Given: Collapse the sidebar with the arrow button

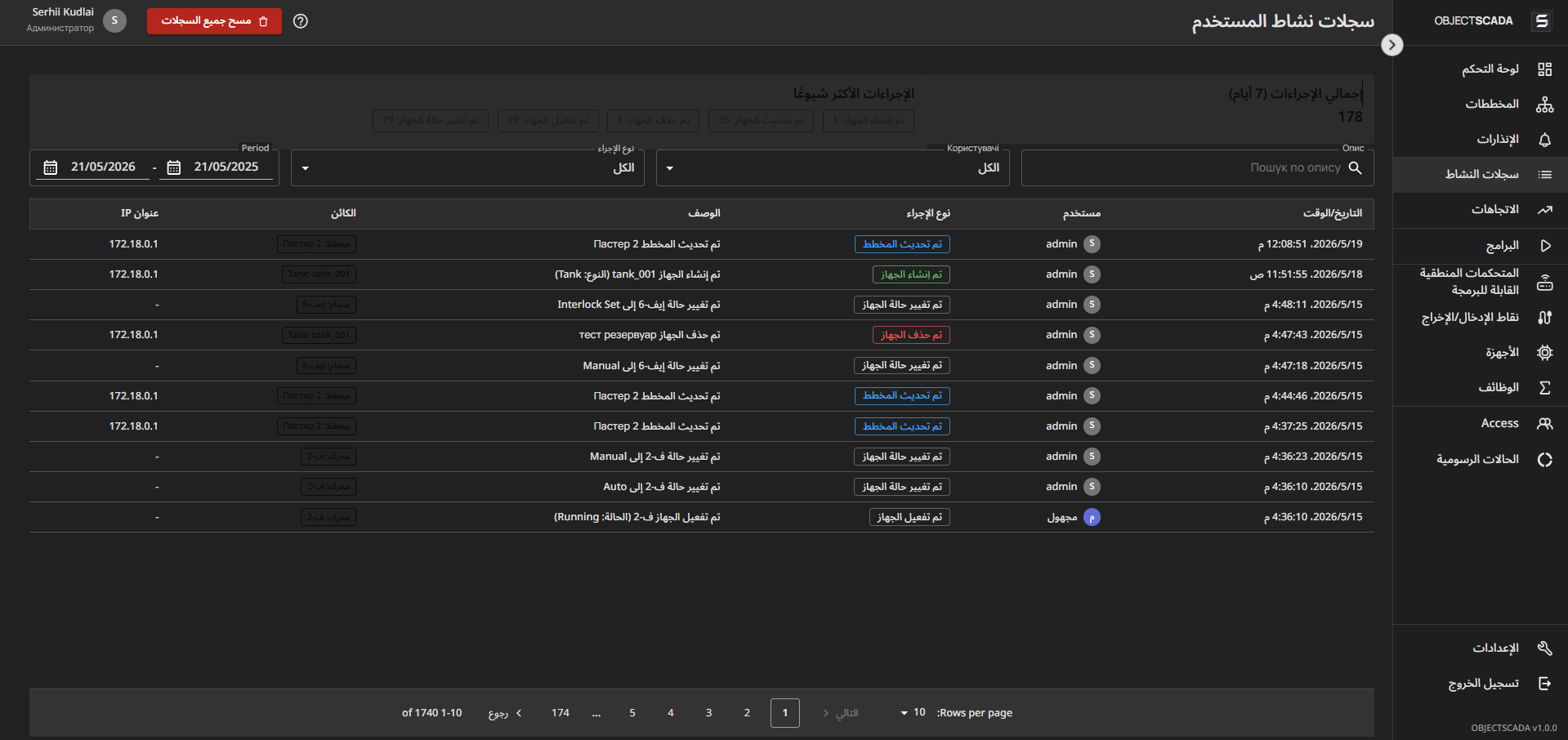Looking at the screenshot, I should click(1392, 45).
